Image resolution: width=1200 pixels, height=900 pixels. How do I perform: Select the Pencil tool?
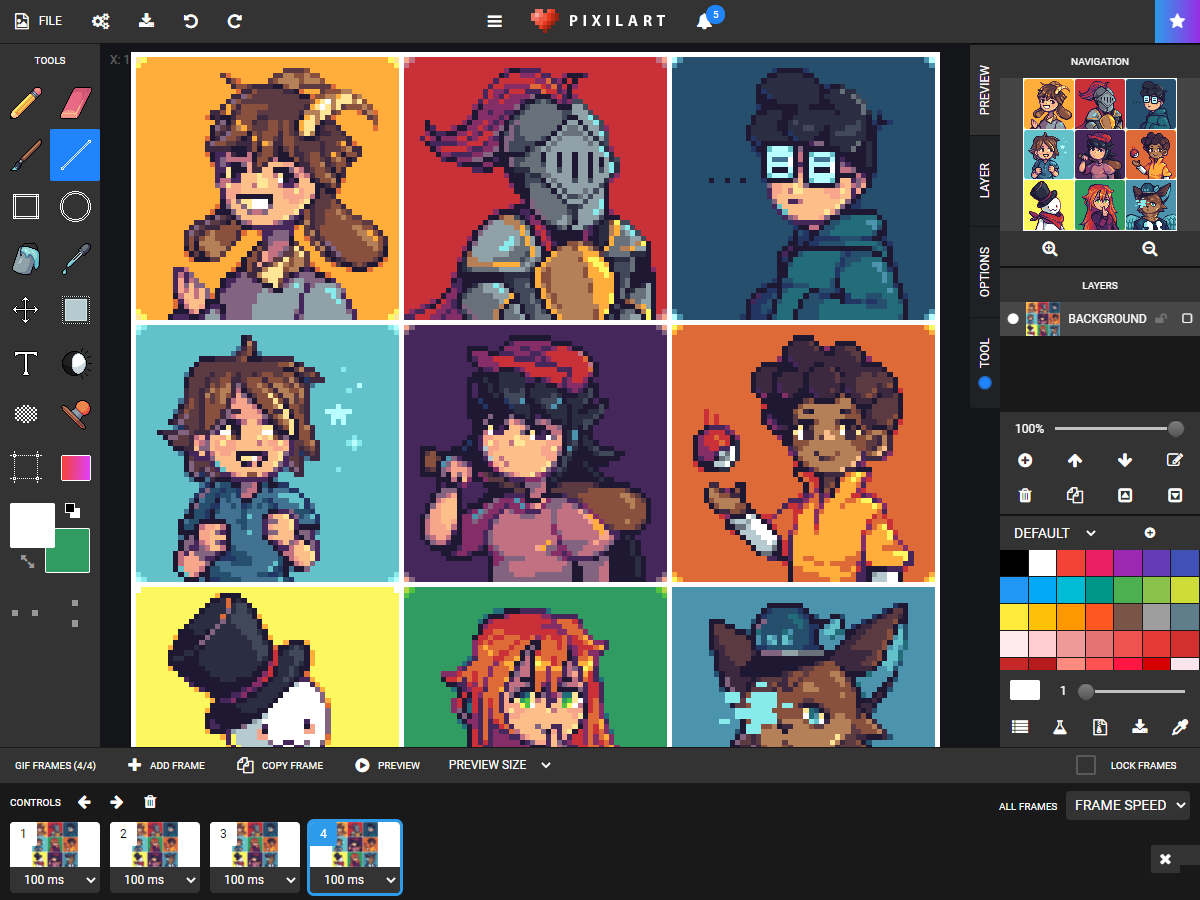click(x=25, y=103)
